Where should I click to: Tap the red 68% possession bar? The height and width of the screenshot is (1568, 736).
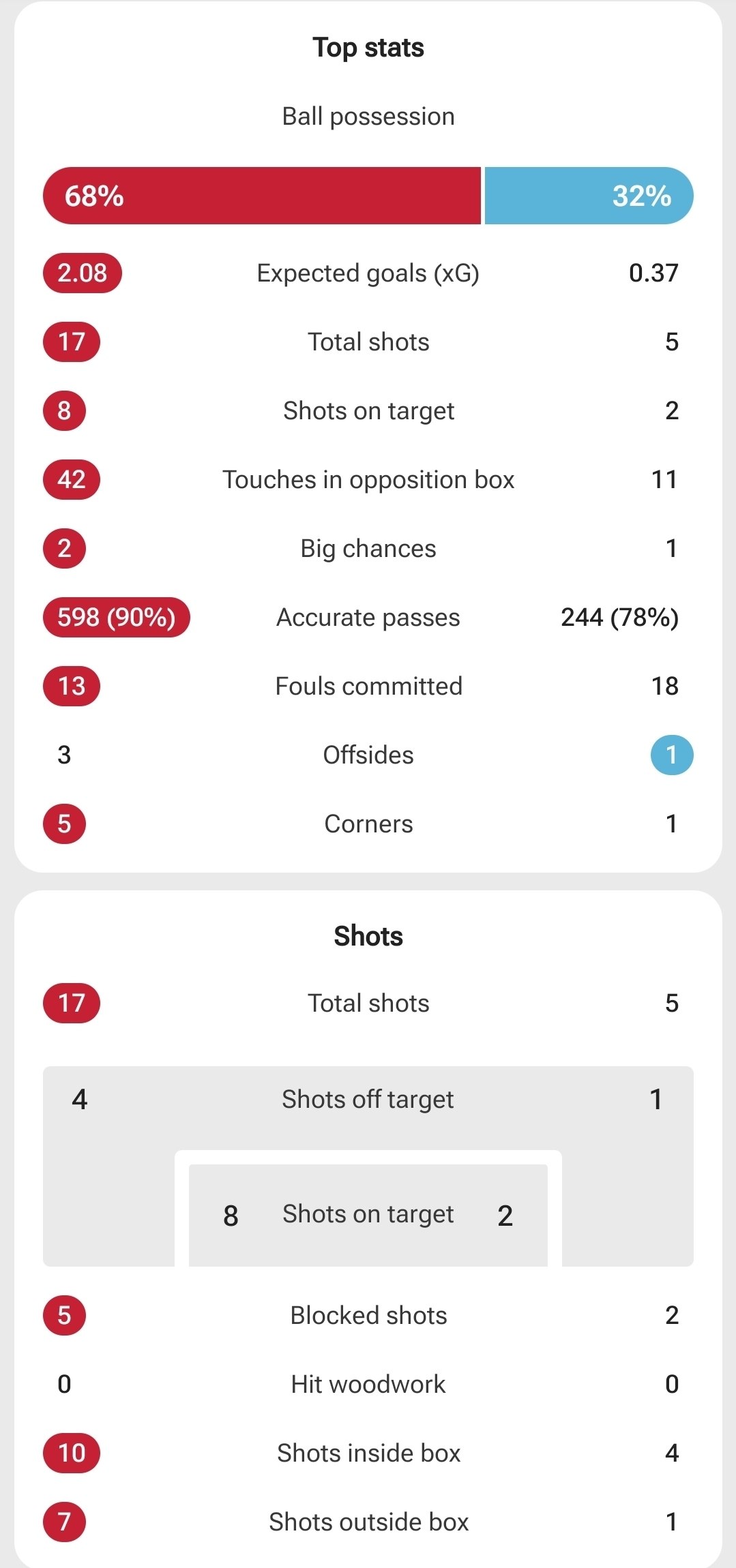coord(262,196)
